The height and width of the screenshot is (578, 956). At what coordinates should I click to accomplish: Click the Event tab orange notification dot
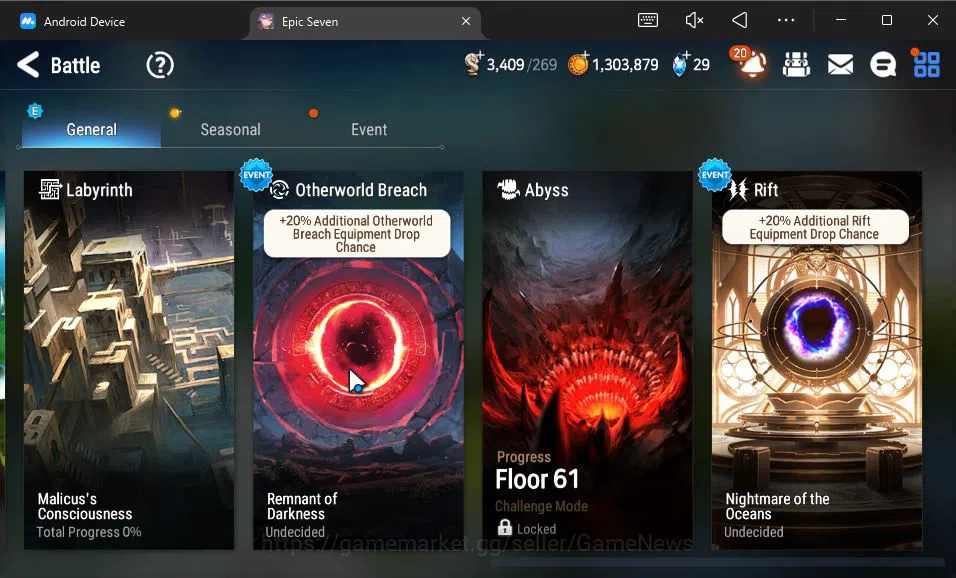point(313,113)
